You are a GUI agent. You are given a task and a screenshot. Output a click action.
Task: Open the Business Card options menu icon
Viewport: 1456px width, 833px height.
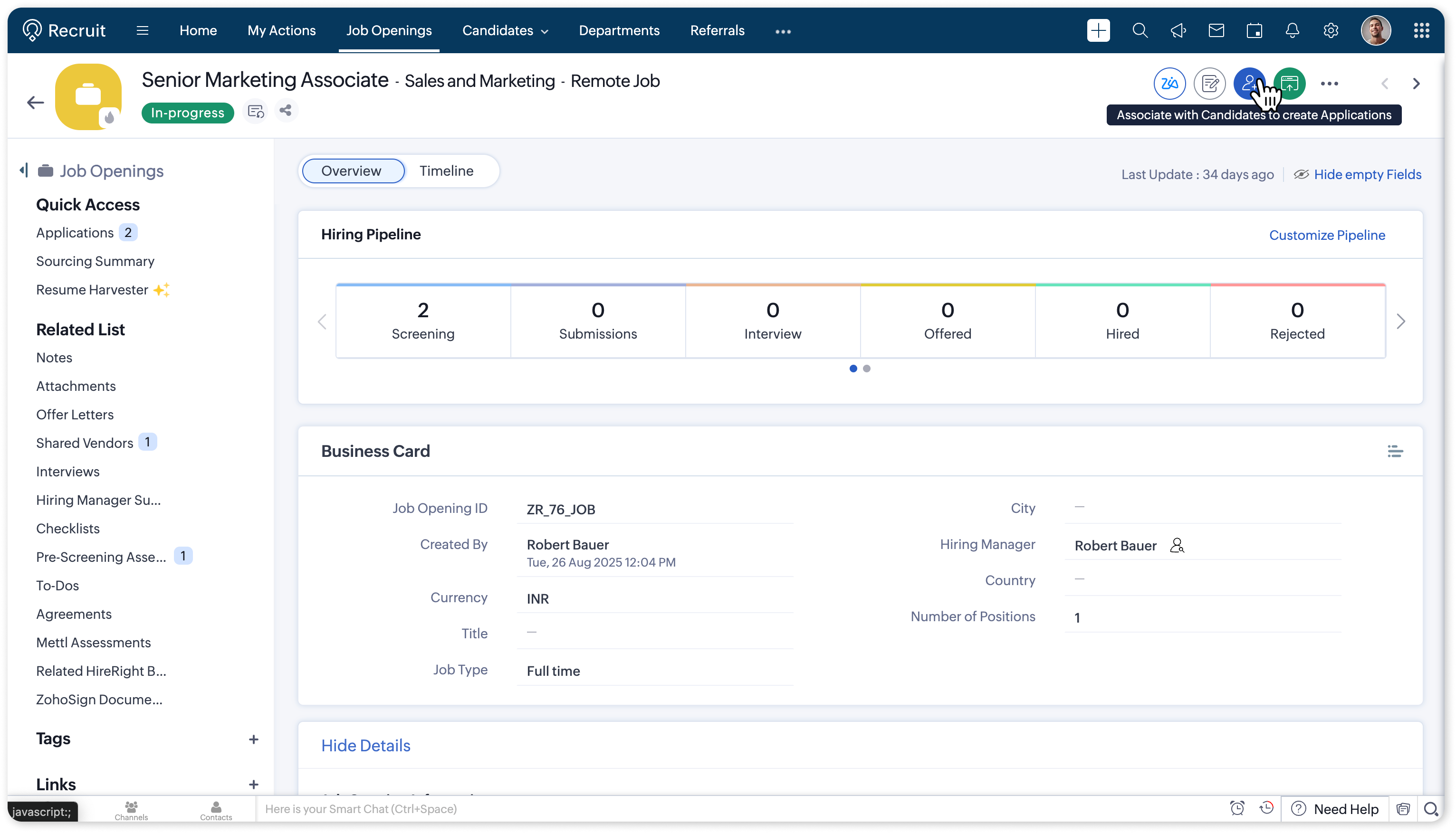tap(1395, 451)
